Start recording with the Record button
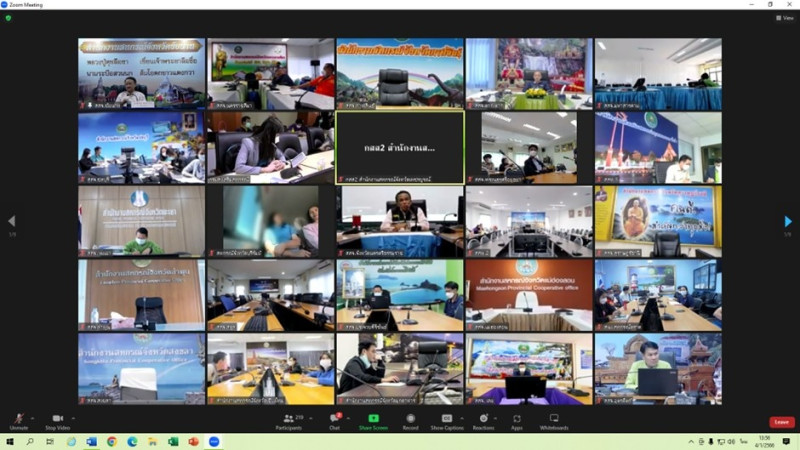The image size is (800, 450). click(x=410, y=420)
